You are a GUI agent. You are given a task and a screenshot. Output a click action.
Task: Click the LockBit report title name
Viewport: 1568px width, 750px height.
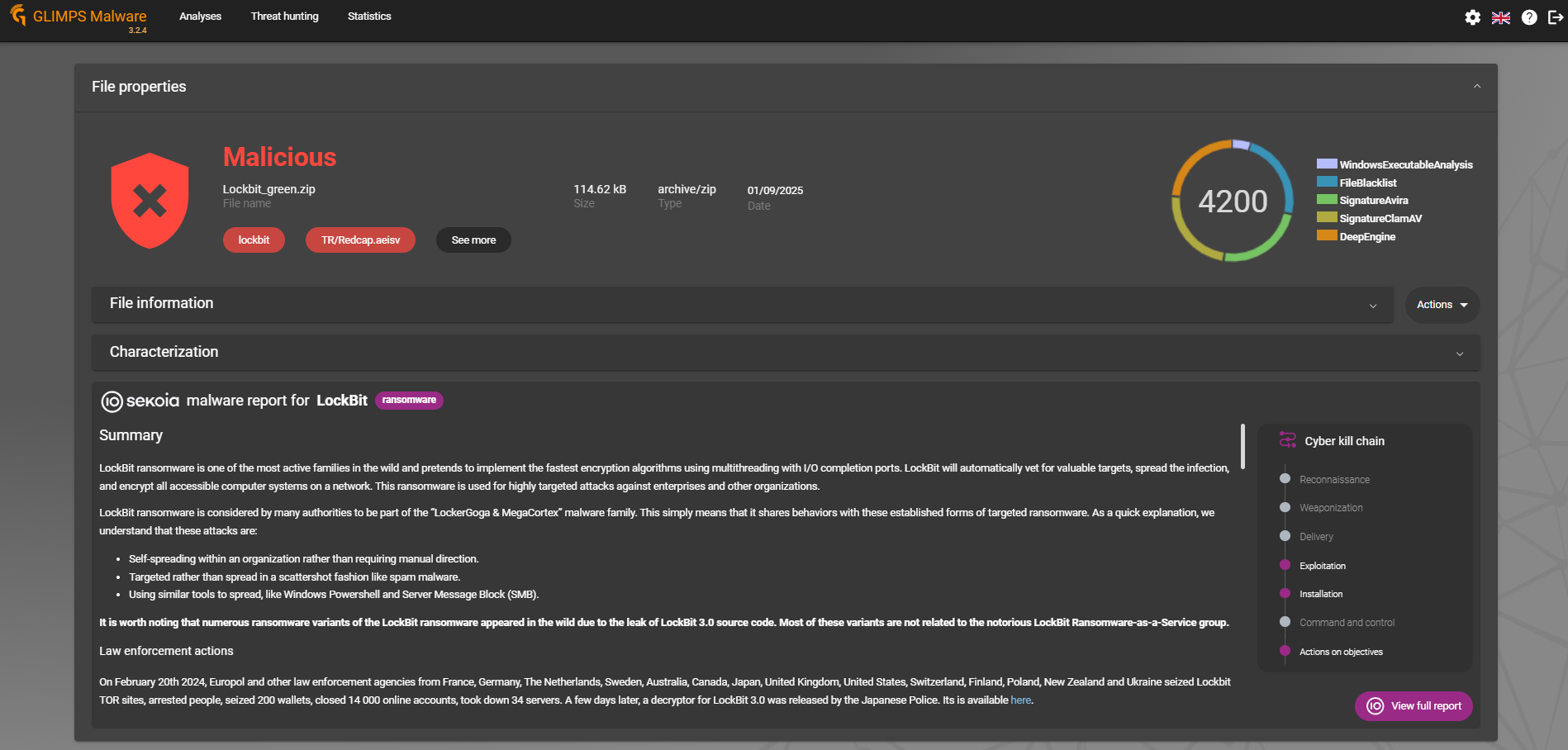[x=342, y=401]
